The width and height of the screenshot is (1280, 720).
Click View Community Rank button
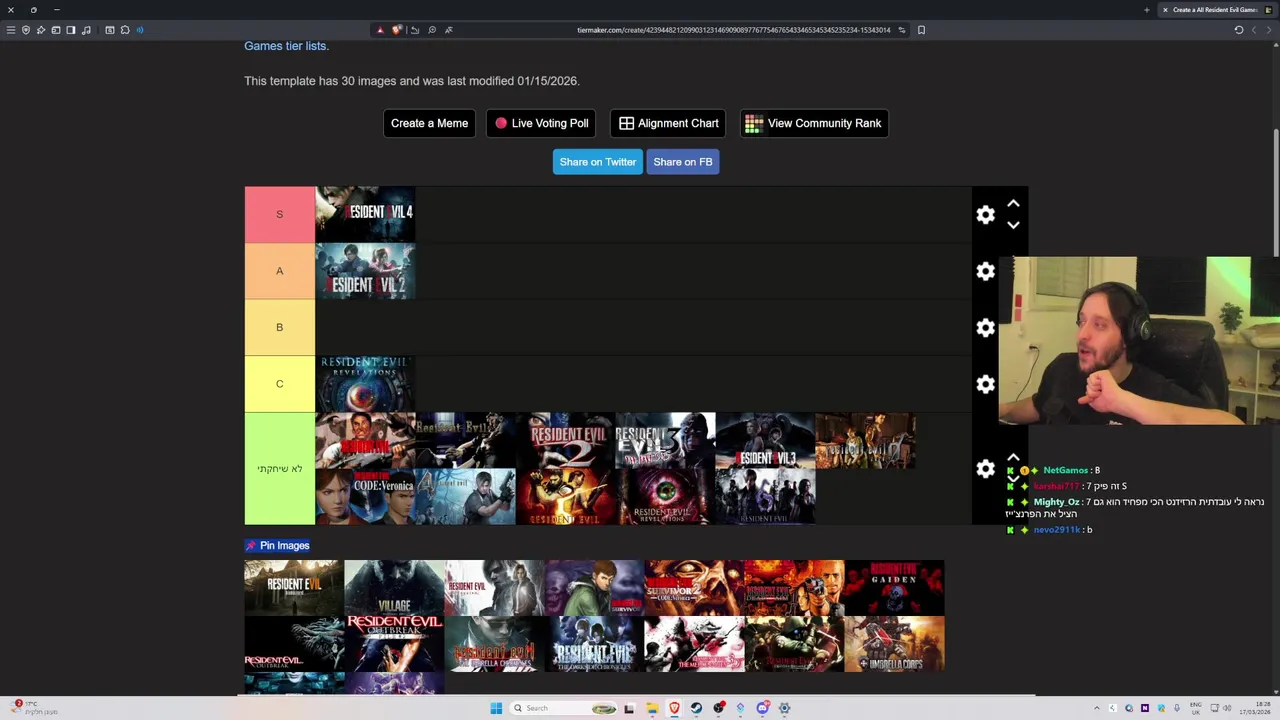[x=814, y=123]
